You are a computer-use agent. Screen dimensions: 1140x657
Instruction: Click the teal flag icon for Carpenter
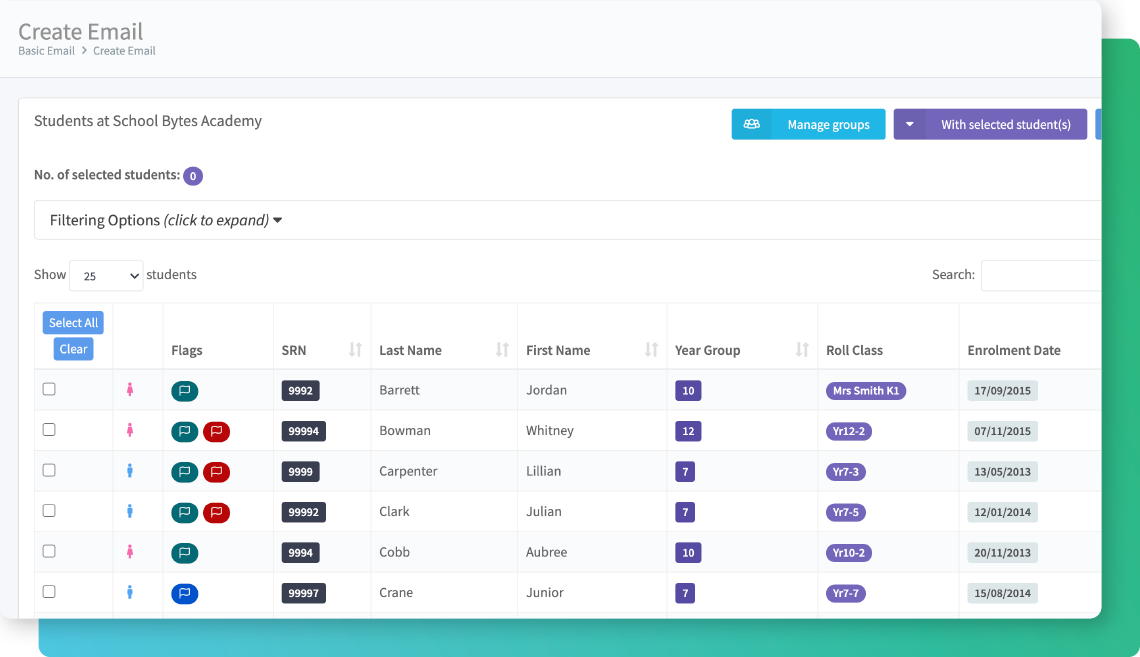(185, 472)
